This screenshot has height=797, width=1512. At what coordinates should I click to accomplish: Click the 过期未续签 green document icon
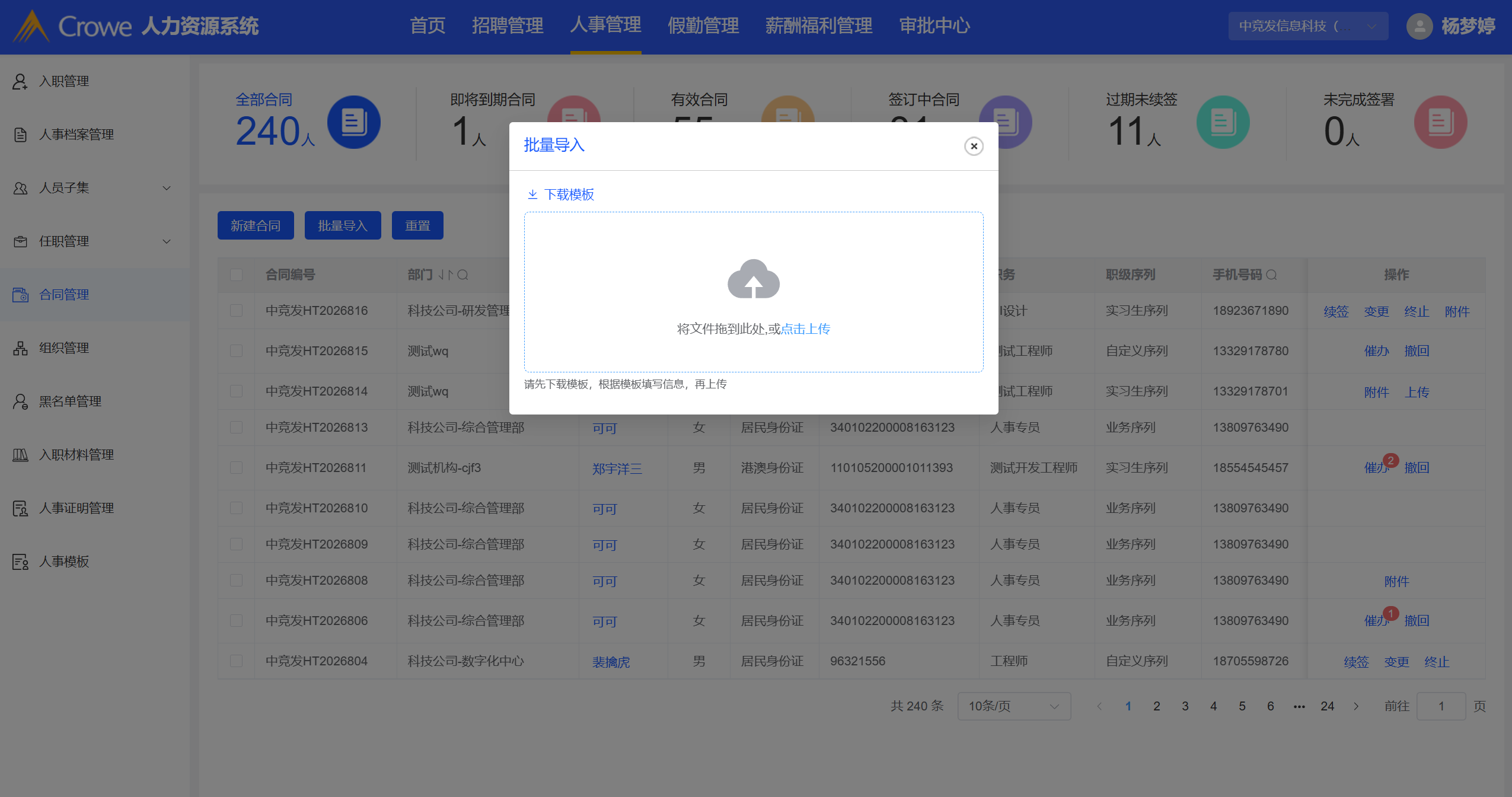point(1223,123)
